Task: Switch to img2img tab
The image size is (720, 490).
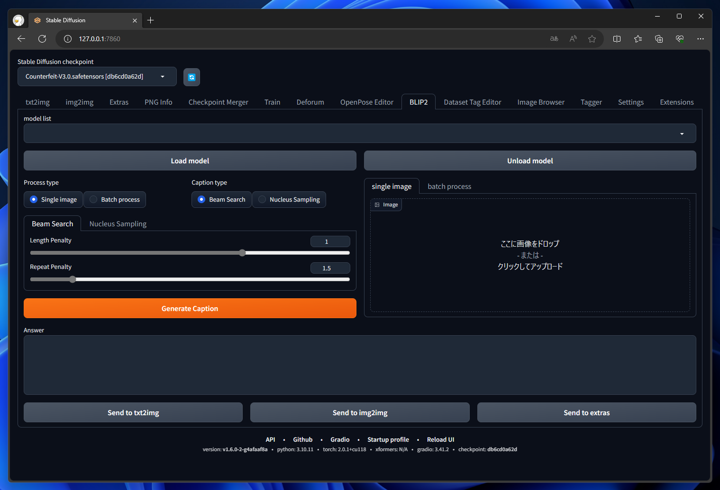Action: pyautogui.click(x=79, y=102)
